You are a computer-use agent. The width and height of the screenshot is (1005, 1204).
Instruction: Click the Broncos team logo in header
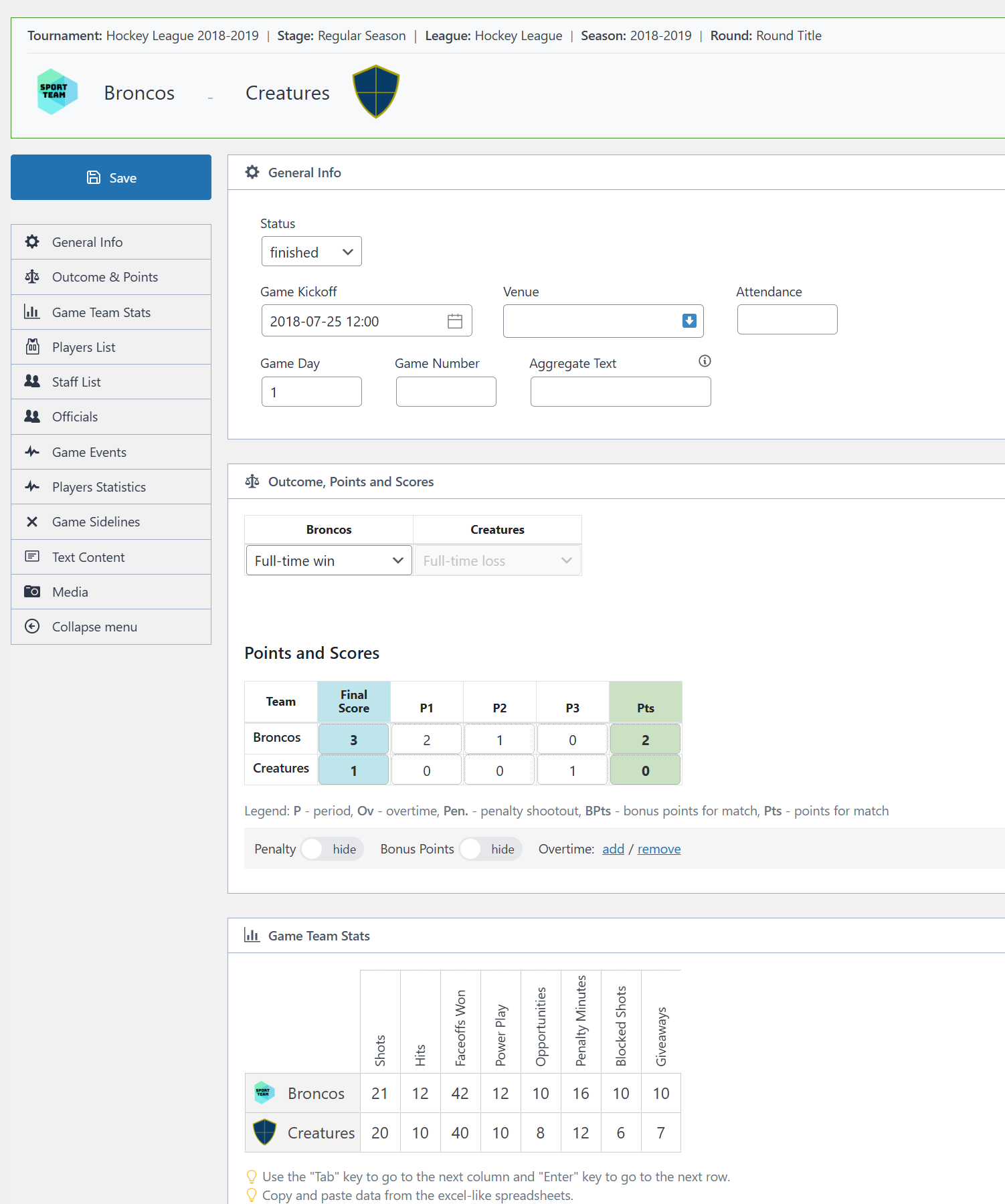coord(57,92)
